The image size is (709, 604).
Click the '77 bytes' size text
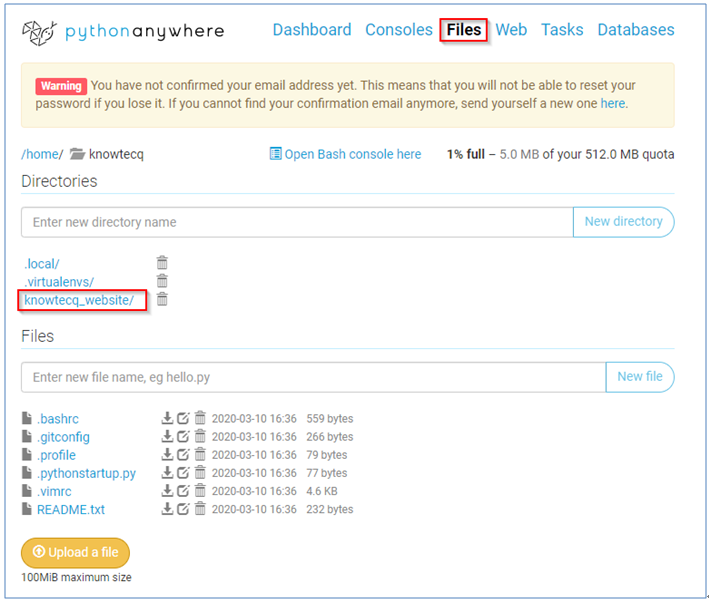(x=326, y=473)
